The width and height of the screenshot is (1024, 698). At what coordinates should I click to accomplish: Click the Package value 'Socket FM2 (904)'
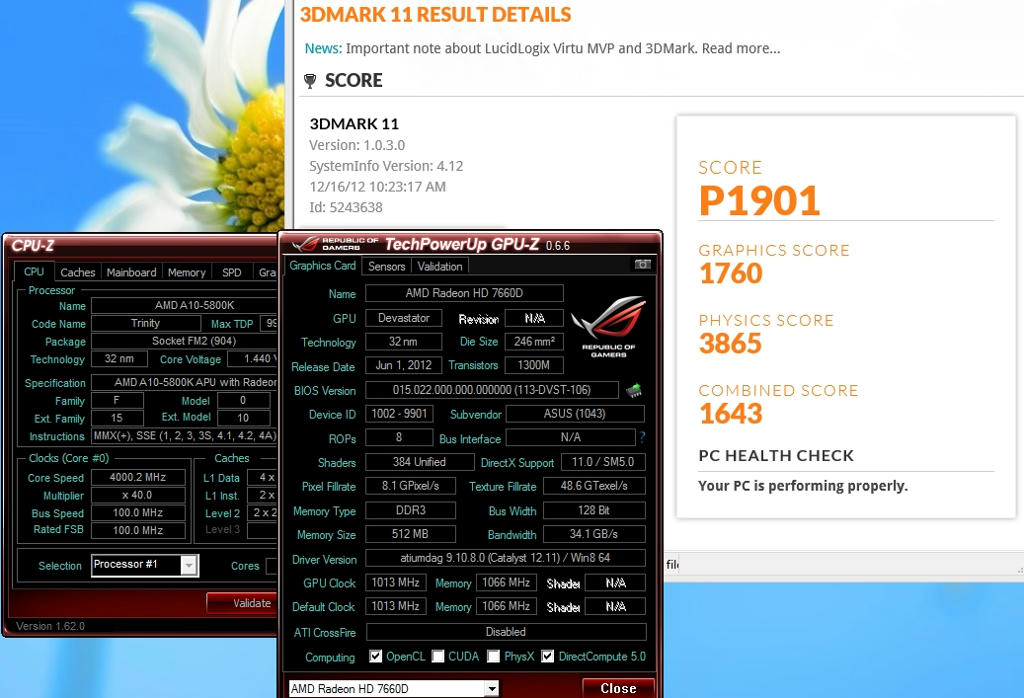[185, 341]
